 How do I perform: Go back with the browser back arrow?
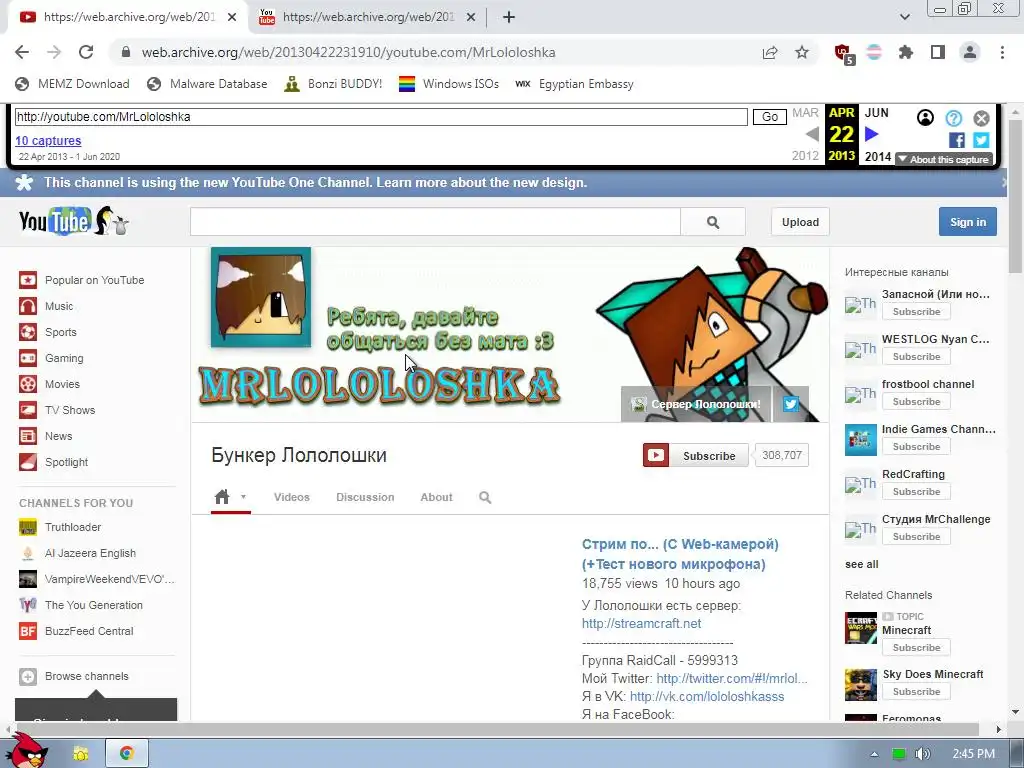coord(22,52)
